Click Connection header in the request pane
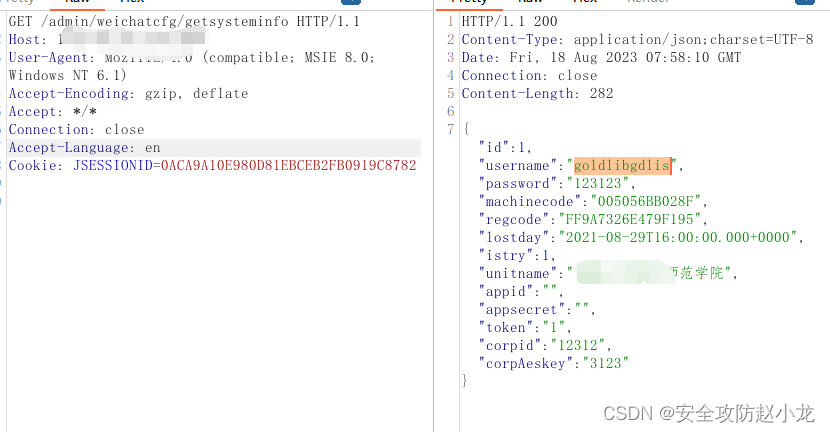The image size is (830, 432). [76, 130]
